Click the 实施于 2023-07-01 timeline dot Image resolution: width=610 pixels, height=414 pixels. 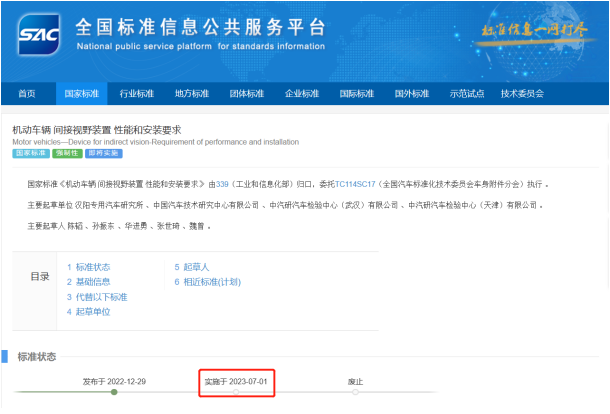pos(236,392)
